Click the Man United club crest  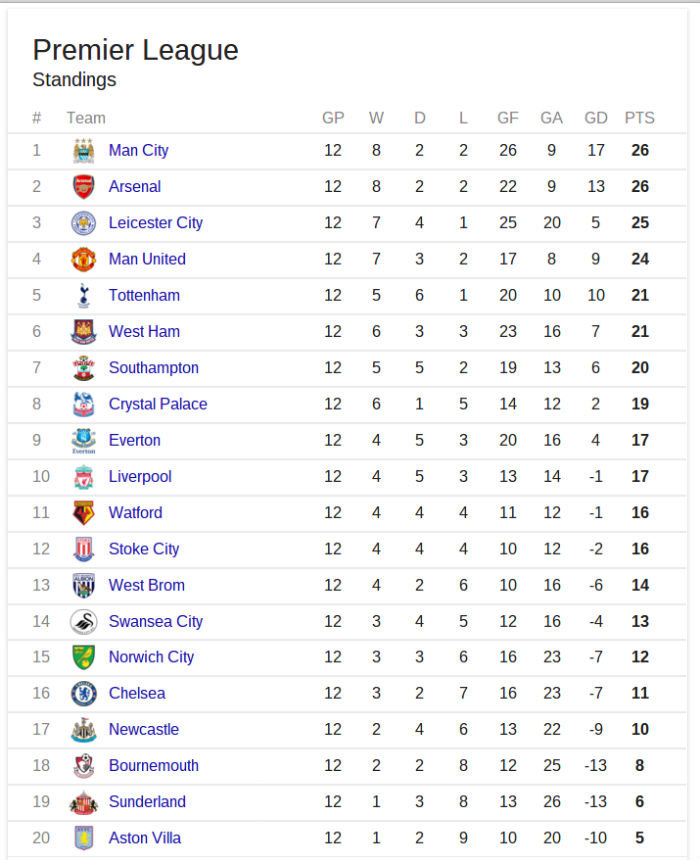83,259
